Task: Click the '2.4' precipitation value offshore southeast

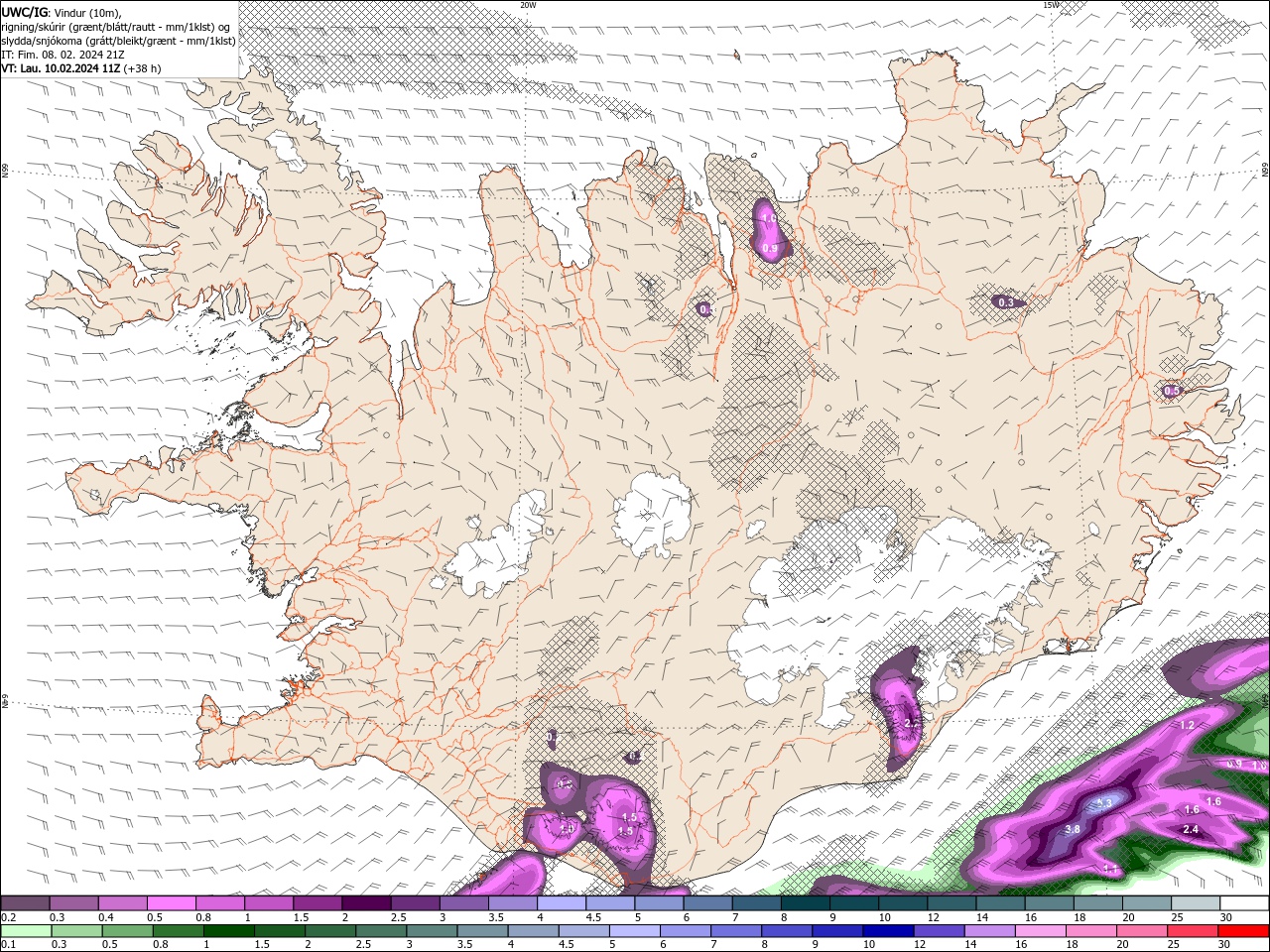Action: 1192,829
